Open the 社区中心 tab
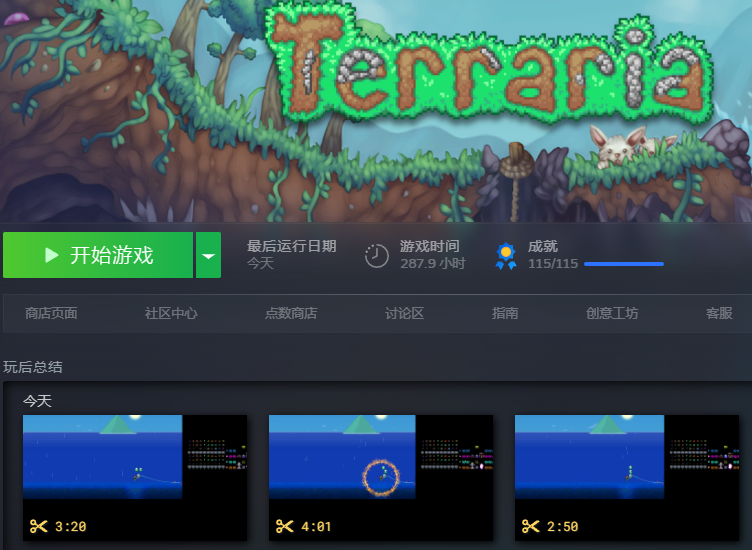 171,314
